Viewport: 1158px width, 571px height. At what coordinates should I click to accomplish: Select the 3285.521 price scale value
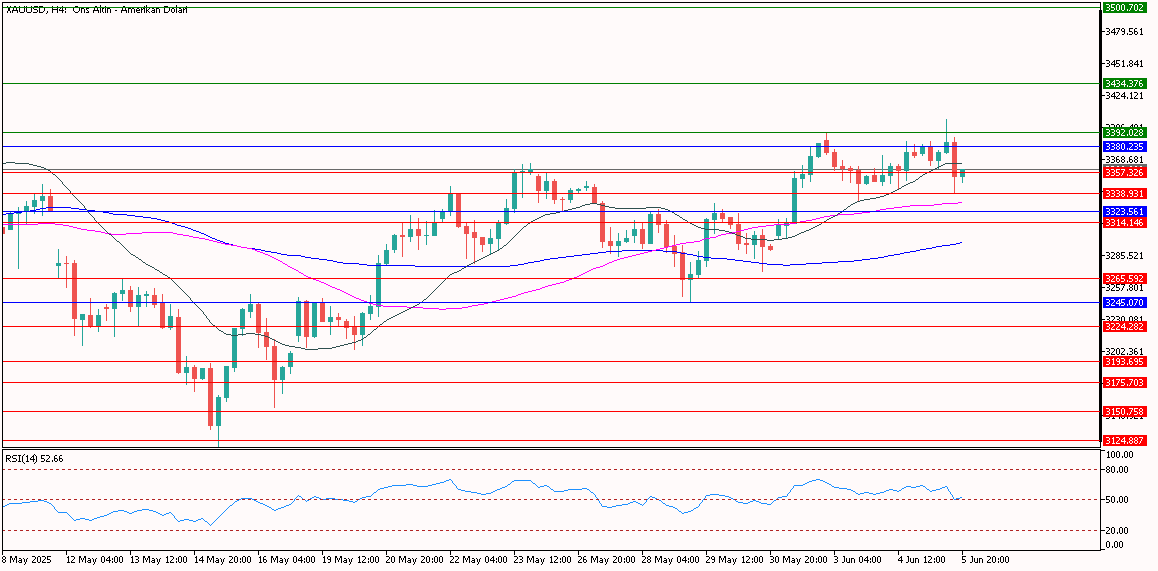tap(1123, 256)
